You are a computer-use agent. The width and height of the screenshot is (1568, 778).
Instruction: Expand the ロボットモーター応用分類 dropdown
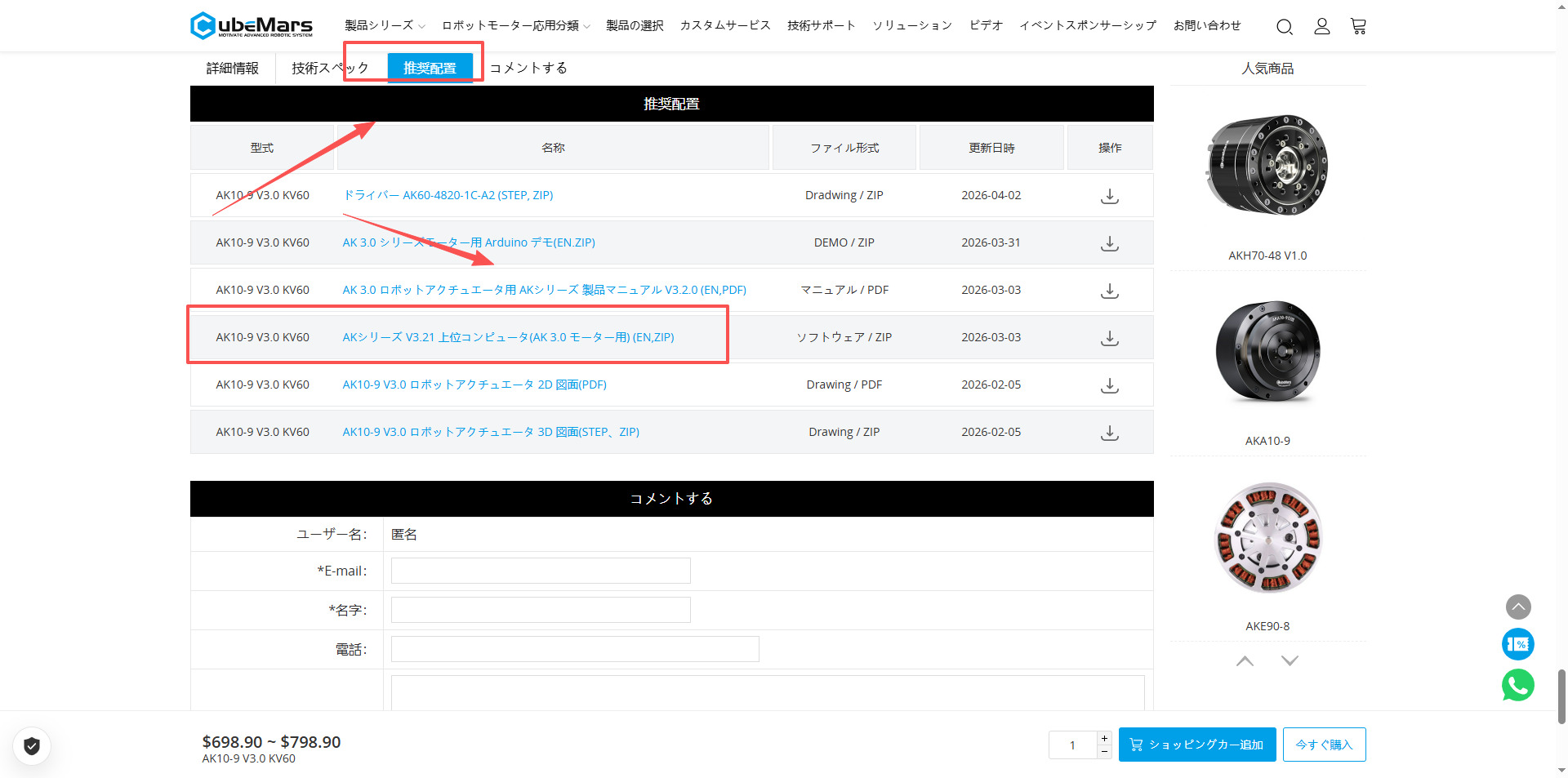click(515, 26)
